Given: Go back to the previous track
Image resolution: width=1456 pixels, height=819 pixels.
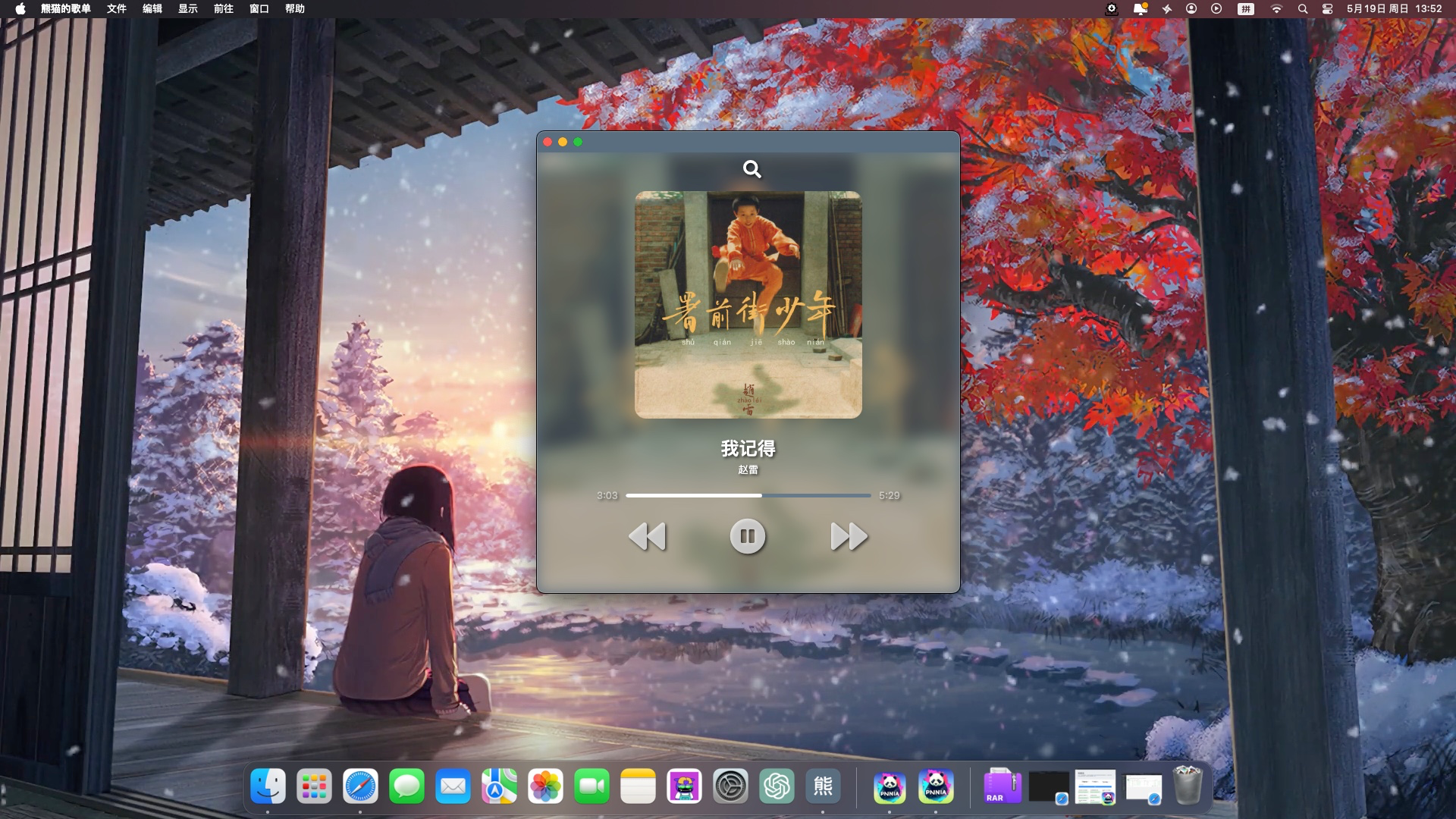Looking at the screenshot, I should (x=647, y=536).
